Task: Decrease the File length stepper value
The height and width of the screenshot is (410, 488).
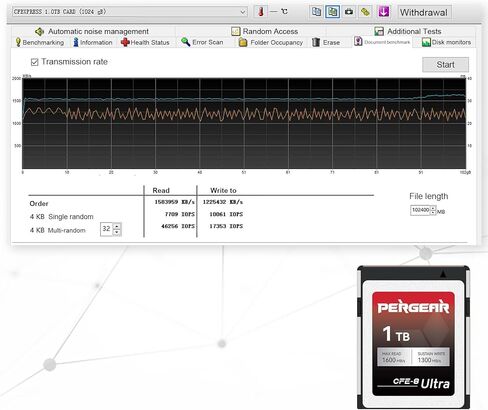Action: pos(433,213)
